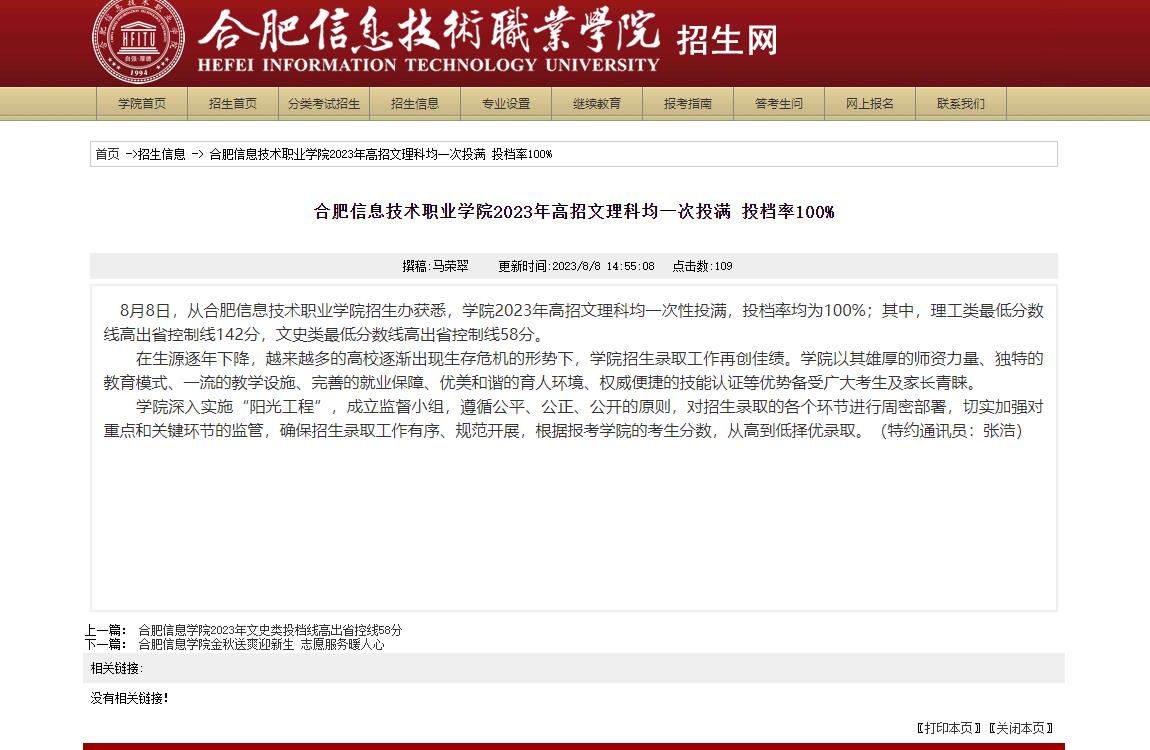Open 分类考试招生 navigation item
The width and height of the screenshot is (1150, 750).
coord(324,103)
